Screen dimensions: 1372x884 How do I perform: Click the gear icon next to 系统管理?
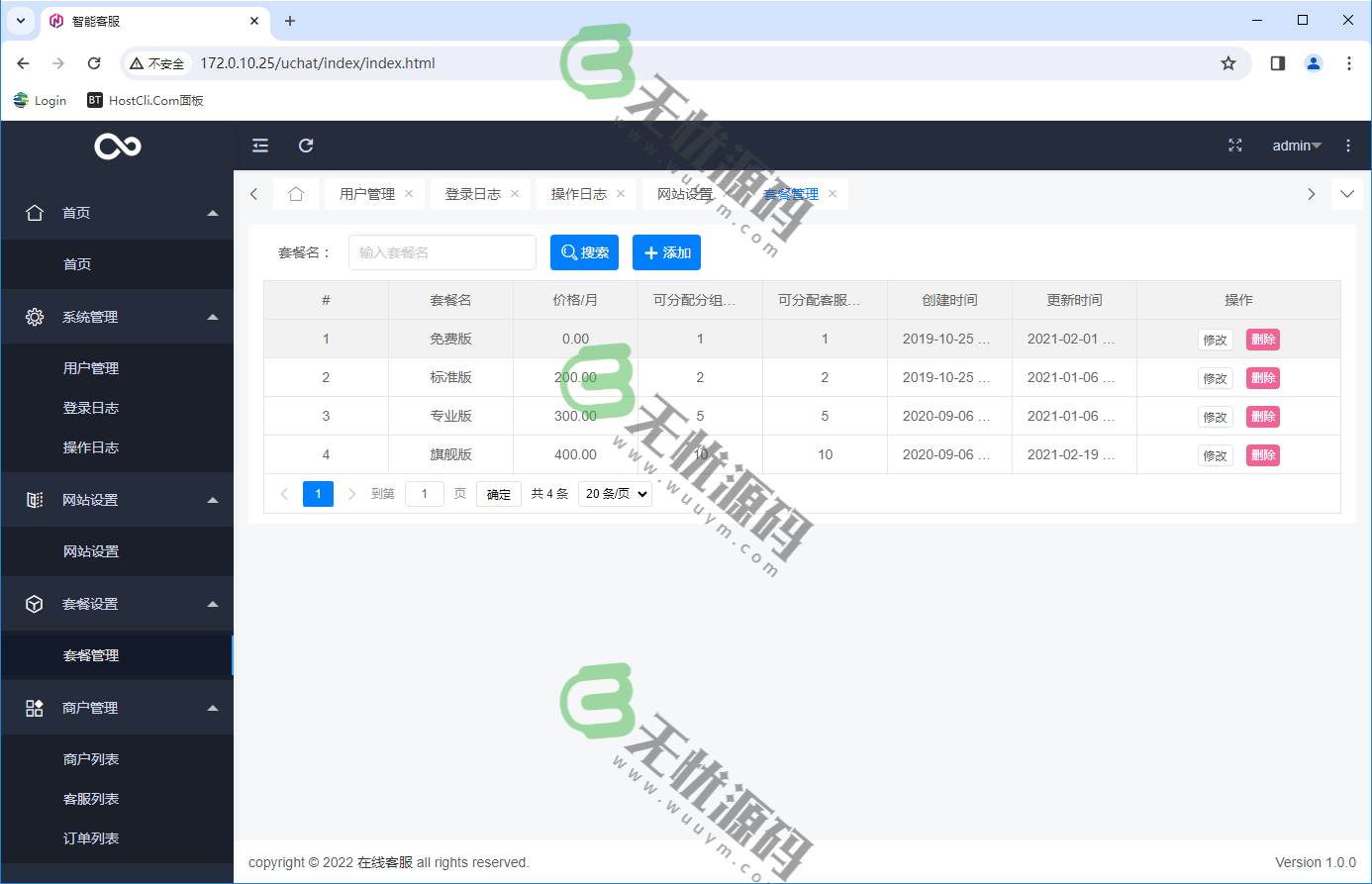click(x=34, y=316)
